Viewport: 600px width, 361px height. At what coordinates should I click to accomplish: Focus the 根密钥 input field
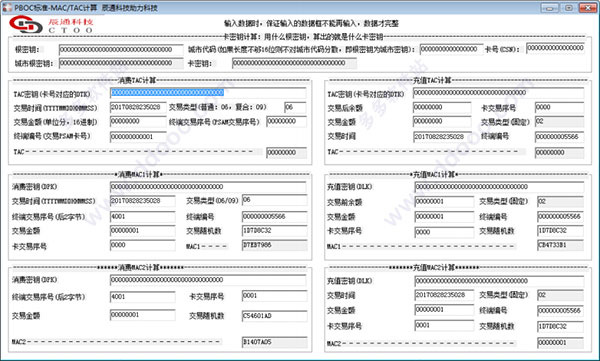click(x=121, y=50)
